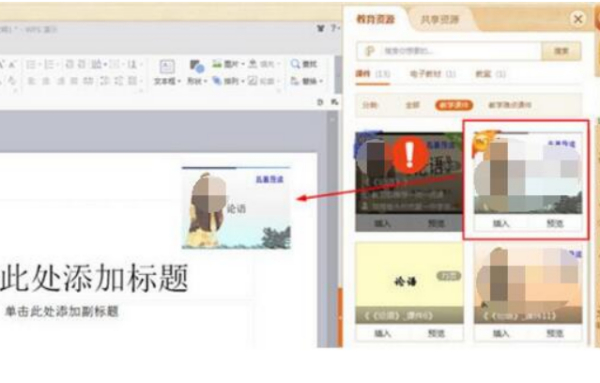
Task: Open the 电子教材 tab
Action: pyautogui.click(x=433, y=74)
